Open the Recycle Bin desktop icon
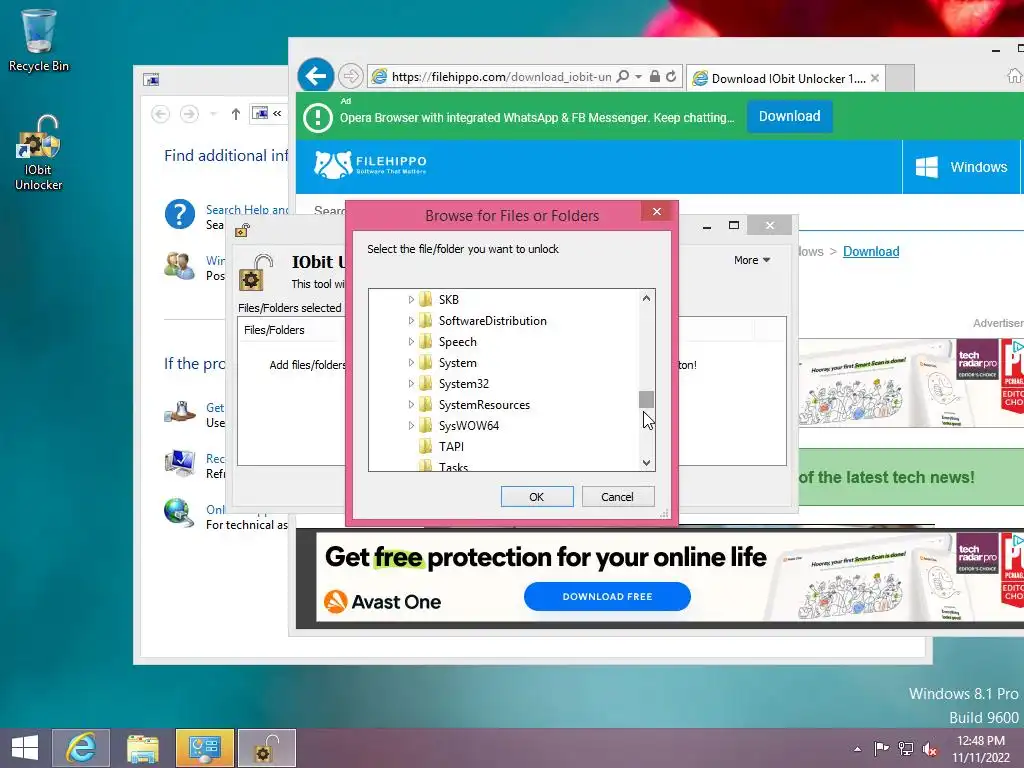 38,40
